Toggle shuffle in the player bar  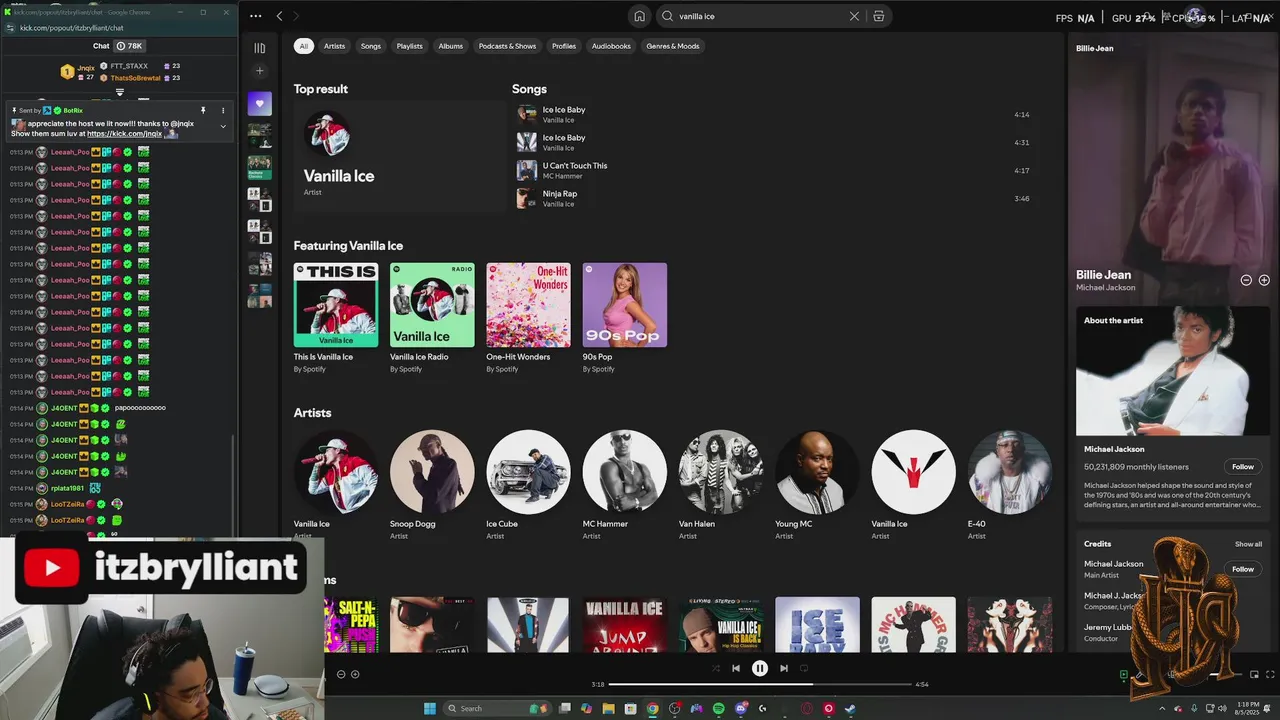tap(715, 668)
